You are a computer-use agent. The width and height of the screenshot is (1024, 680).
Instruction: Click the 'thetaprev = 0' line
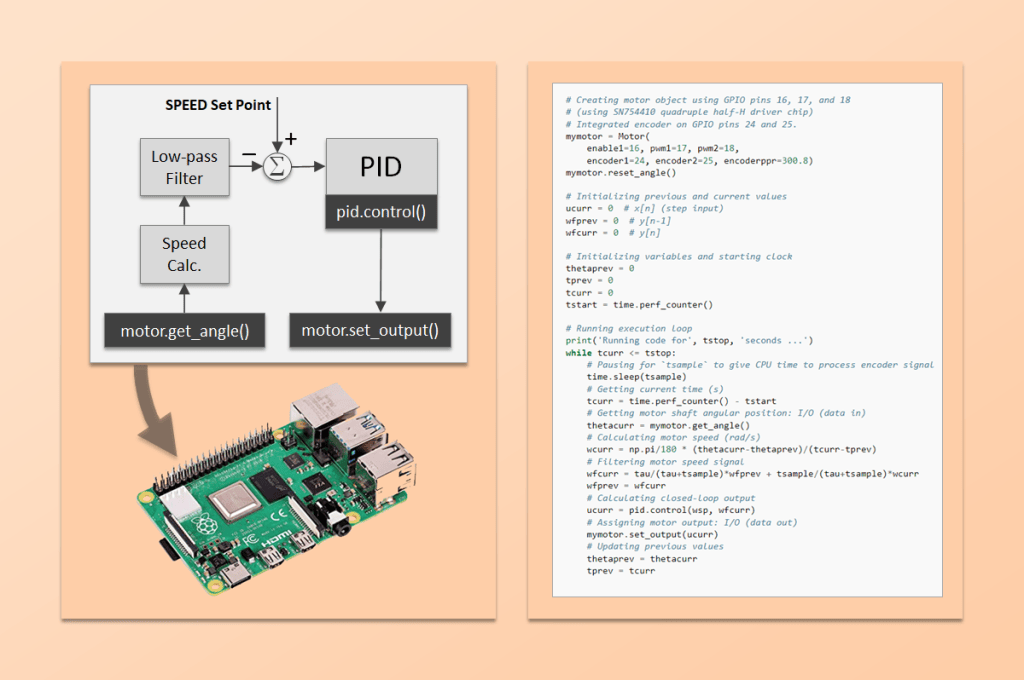600,268
